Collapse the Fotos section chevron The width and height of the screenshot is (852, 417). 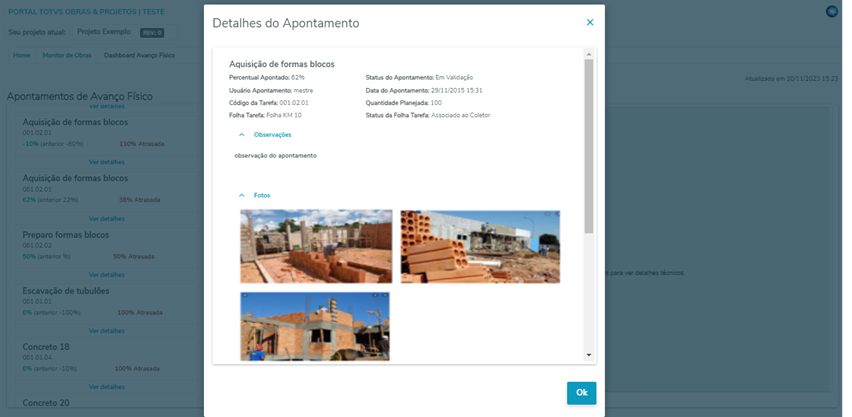click(x=242, y=195)
